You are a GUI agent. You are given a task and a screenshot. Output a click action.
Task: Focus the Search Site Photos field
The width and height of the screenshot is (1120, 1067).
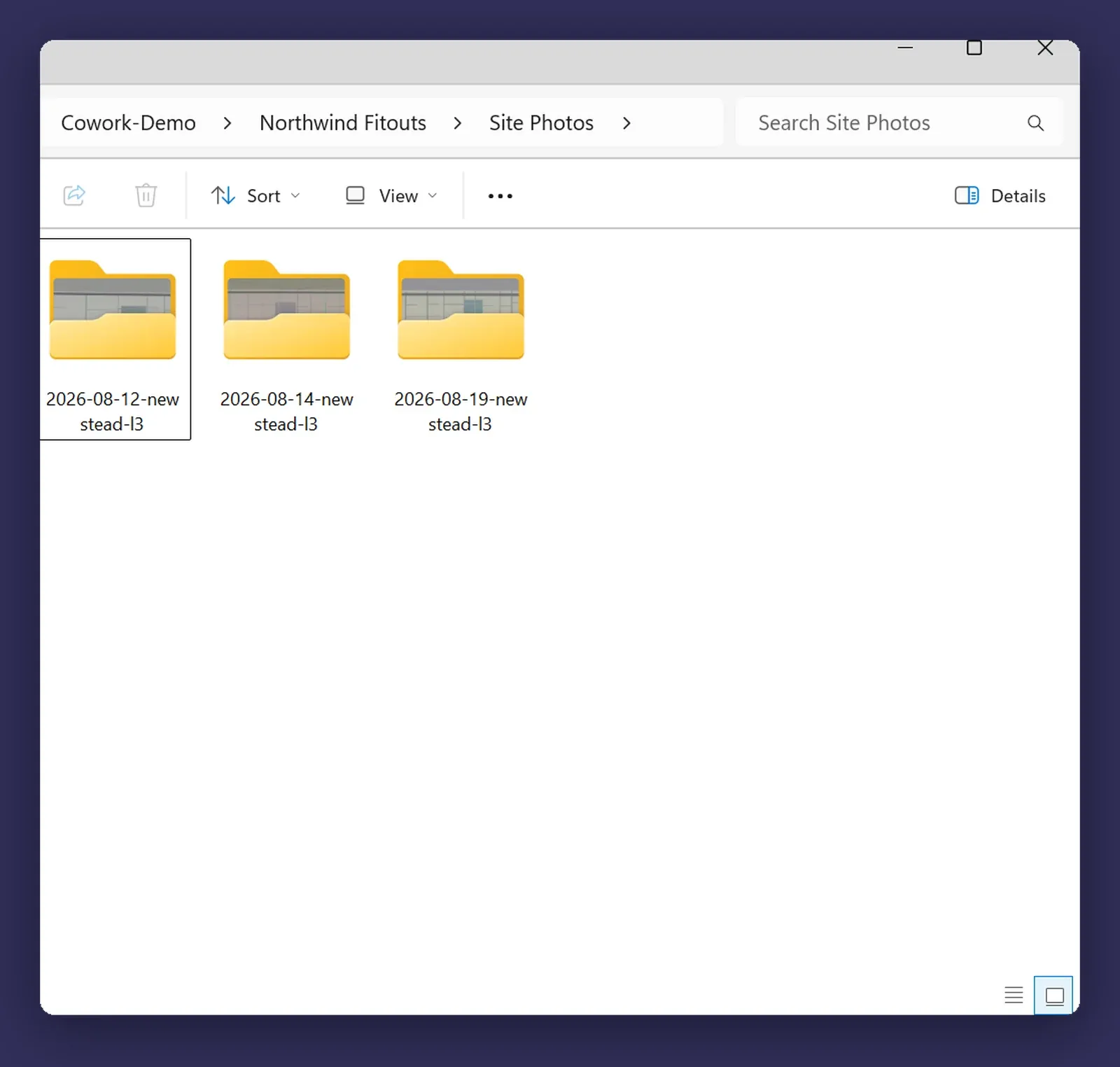(899, 123)
